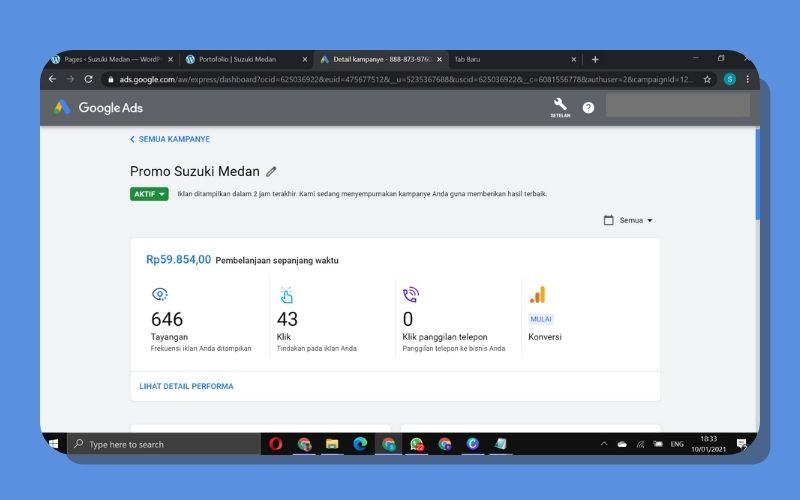Viewport: 800px width, 500px height.
Task: Click the 43 Klik value
Action: tap(287, 319)
